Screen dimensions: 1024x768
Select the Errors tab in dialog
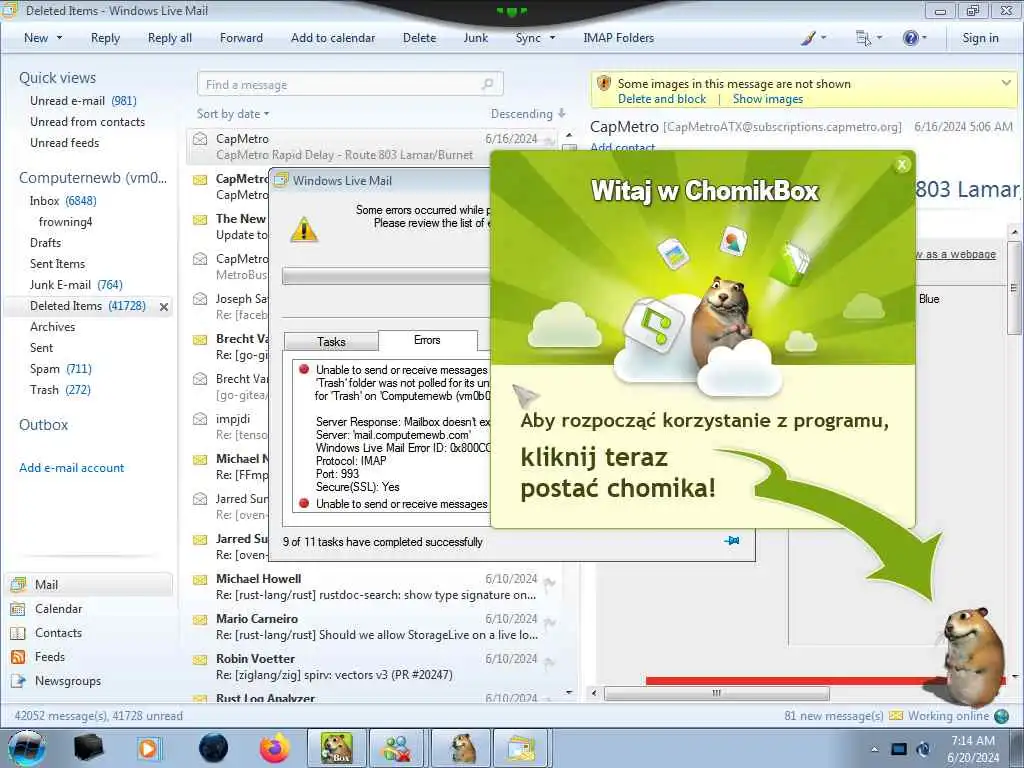click(x=427, y=340)
